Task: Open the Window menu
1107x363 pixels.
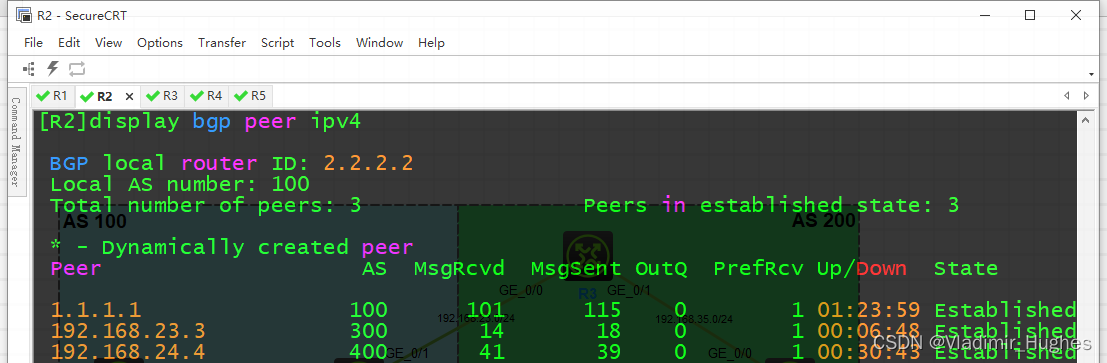Action: [379, 42]
